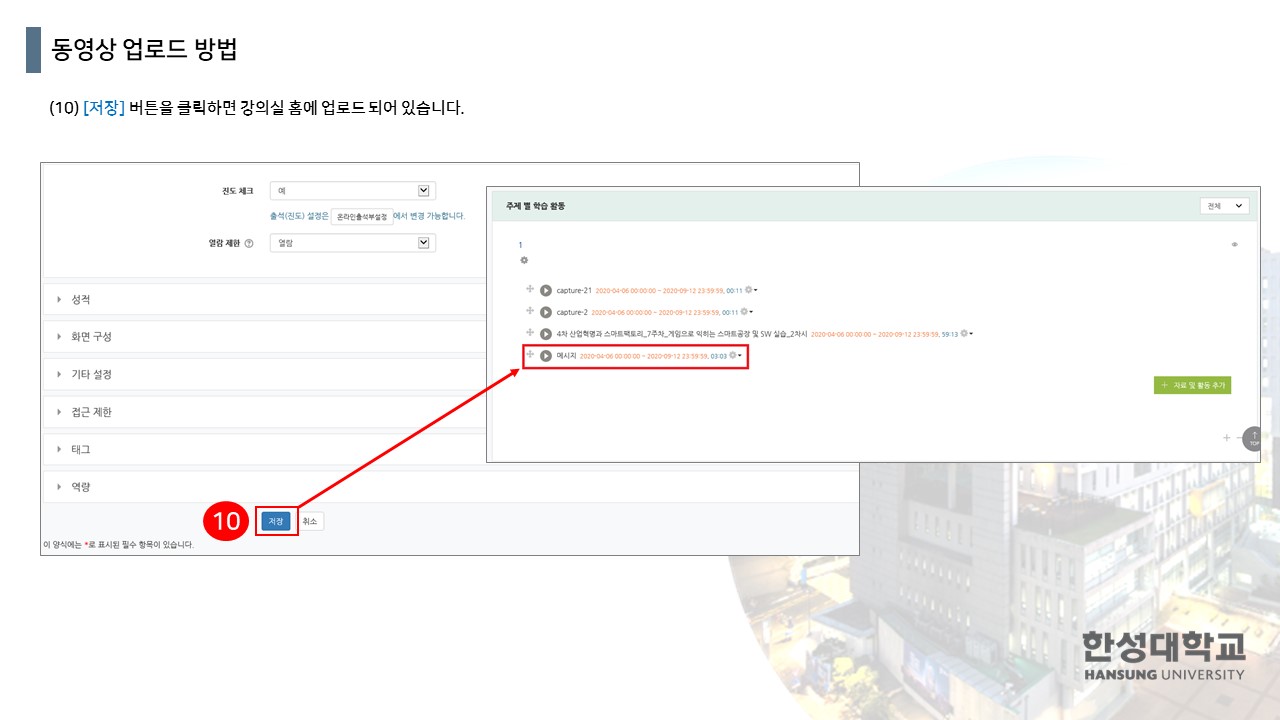The height and width of the screenshot is (720, 1280).
Task: Open the 열람 제한 dropdown
Action: coord(353,243)
